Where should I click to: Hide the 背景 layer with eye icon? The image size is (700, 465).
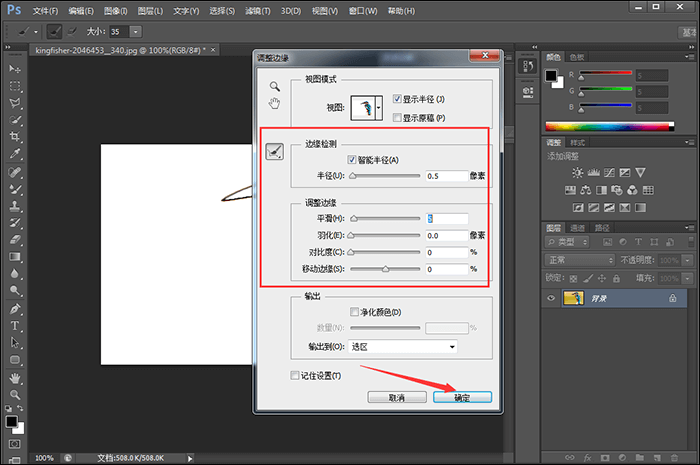click(x=551, y=298)
